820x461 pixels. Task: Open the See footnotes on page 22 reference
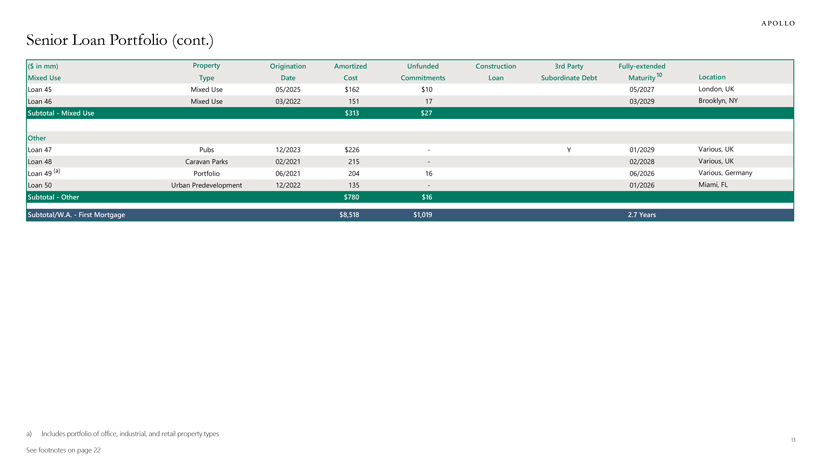tap(63, 450)
